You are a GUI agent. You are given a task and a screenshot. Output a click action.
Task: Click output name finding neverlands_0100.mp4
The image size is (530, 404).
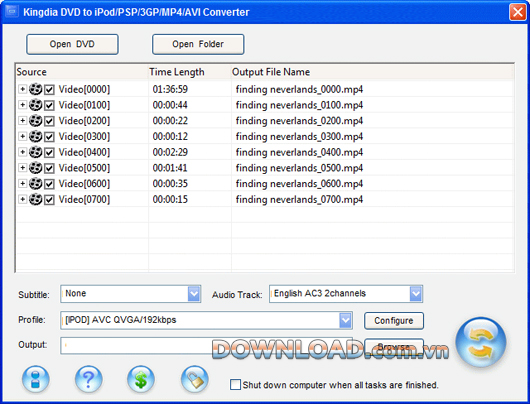[x=299, y=105]
